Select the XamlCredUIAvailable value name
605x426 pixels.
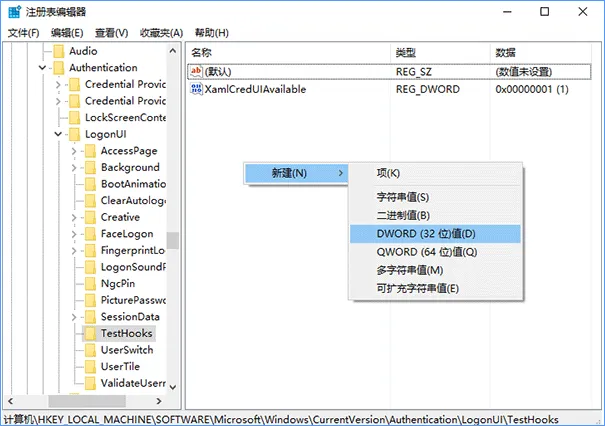[255, 89]
